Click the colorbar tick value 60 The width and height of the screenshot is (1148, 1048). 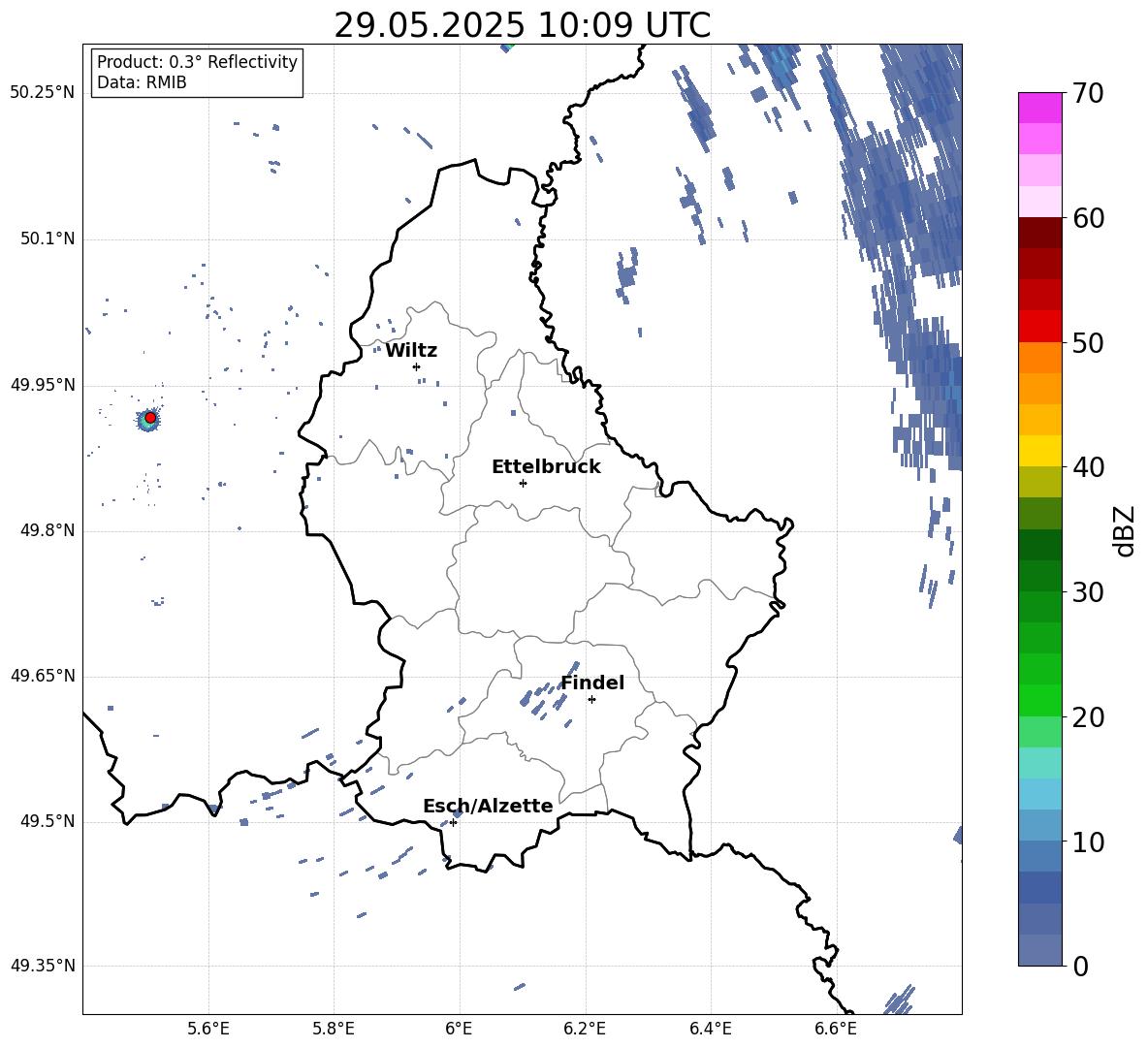pyautogui.click(x=1088, y=218)
